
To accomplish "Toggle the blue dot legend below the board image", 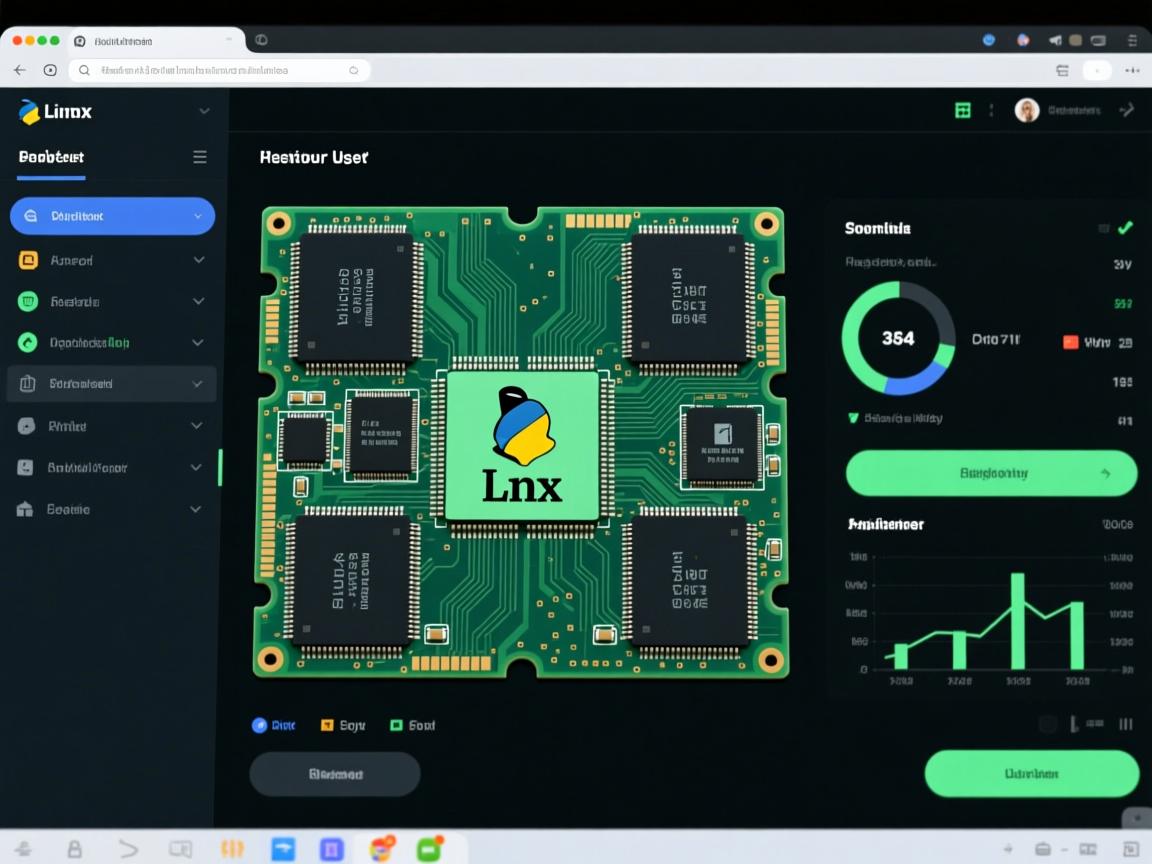I will 258,724.
